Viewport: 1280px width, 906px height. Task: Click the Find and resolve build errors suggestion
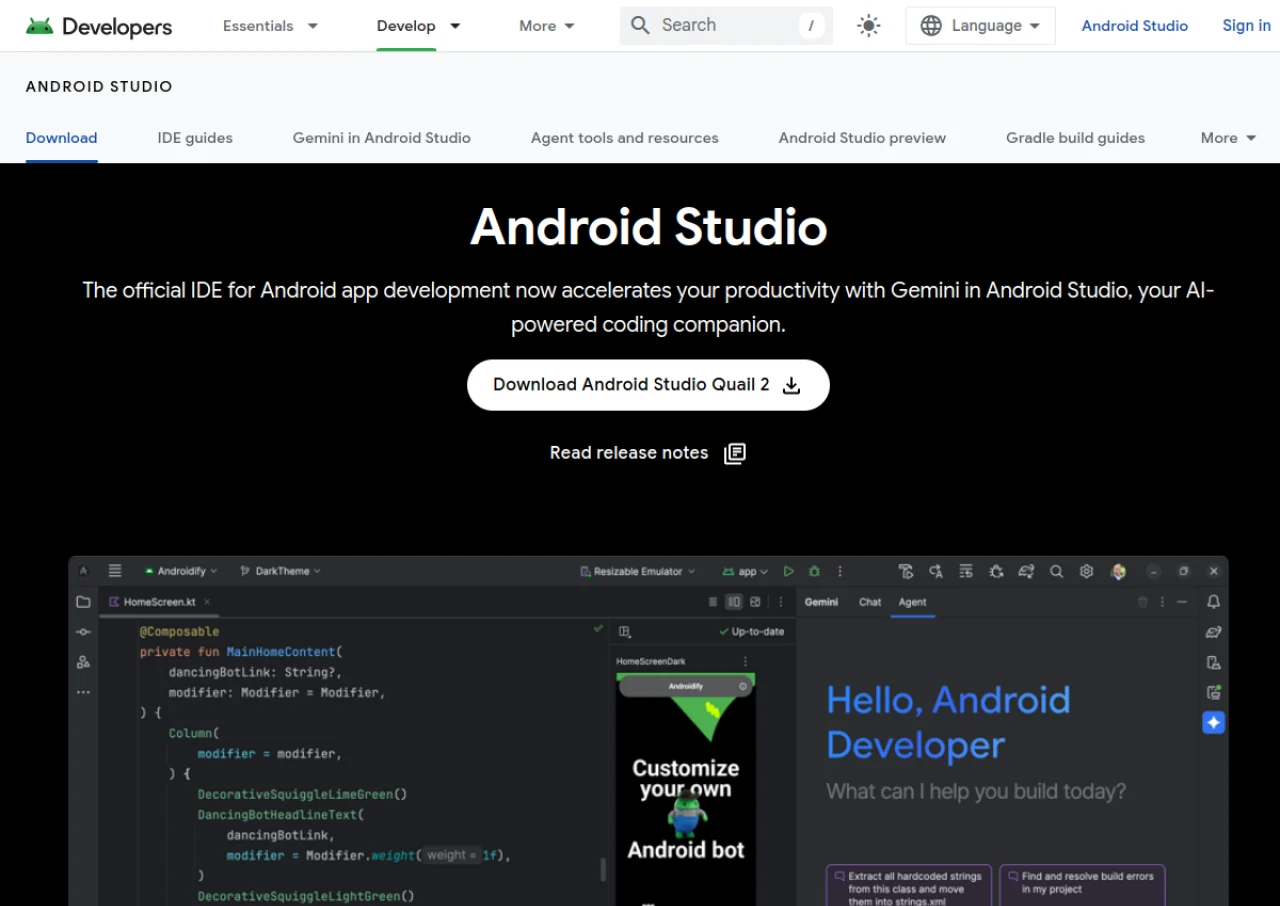[1082, 885]
